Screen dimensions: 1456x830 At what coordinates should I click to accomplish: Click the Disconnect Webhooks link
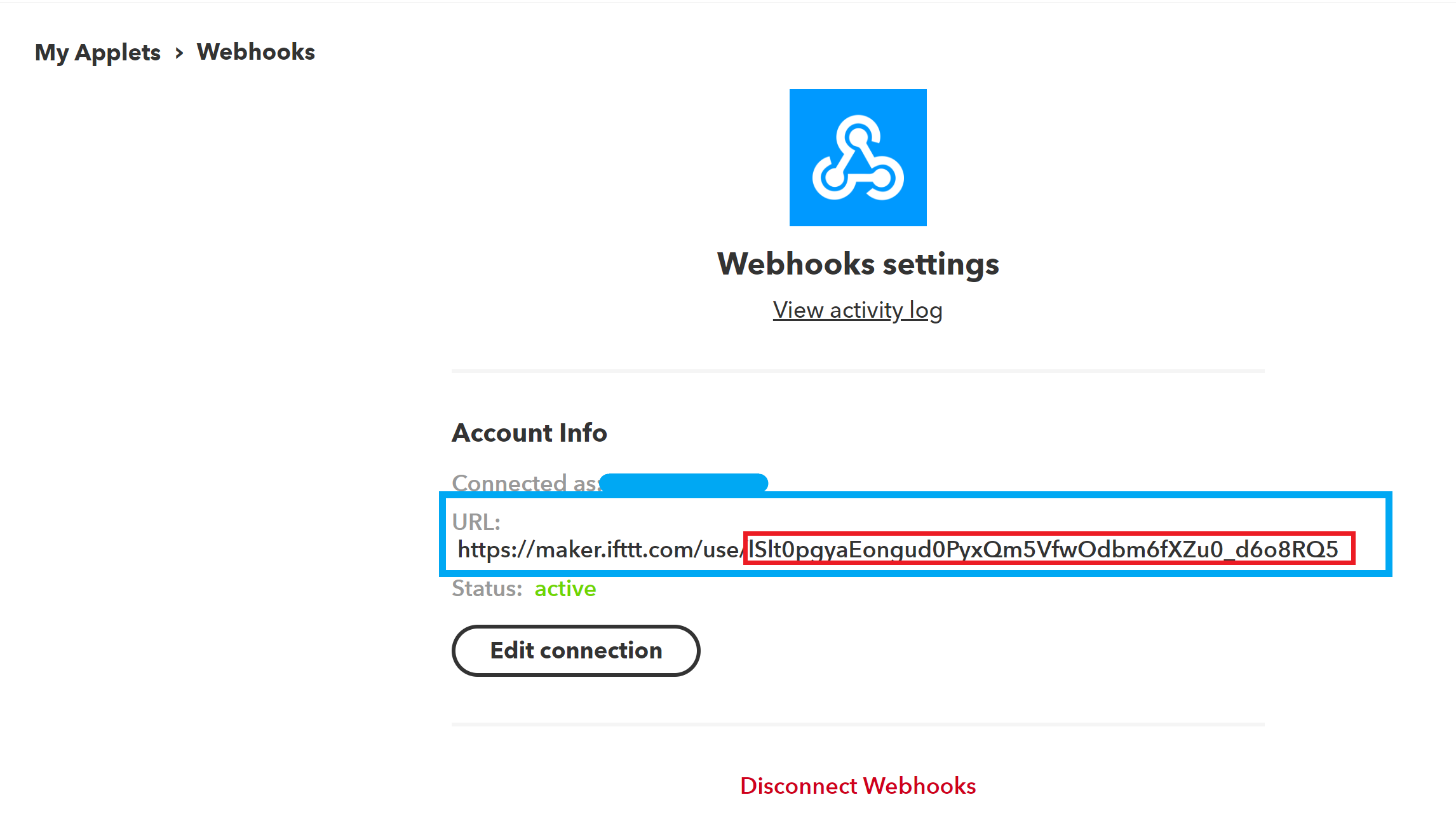[858, 786]
